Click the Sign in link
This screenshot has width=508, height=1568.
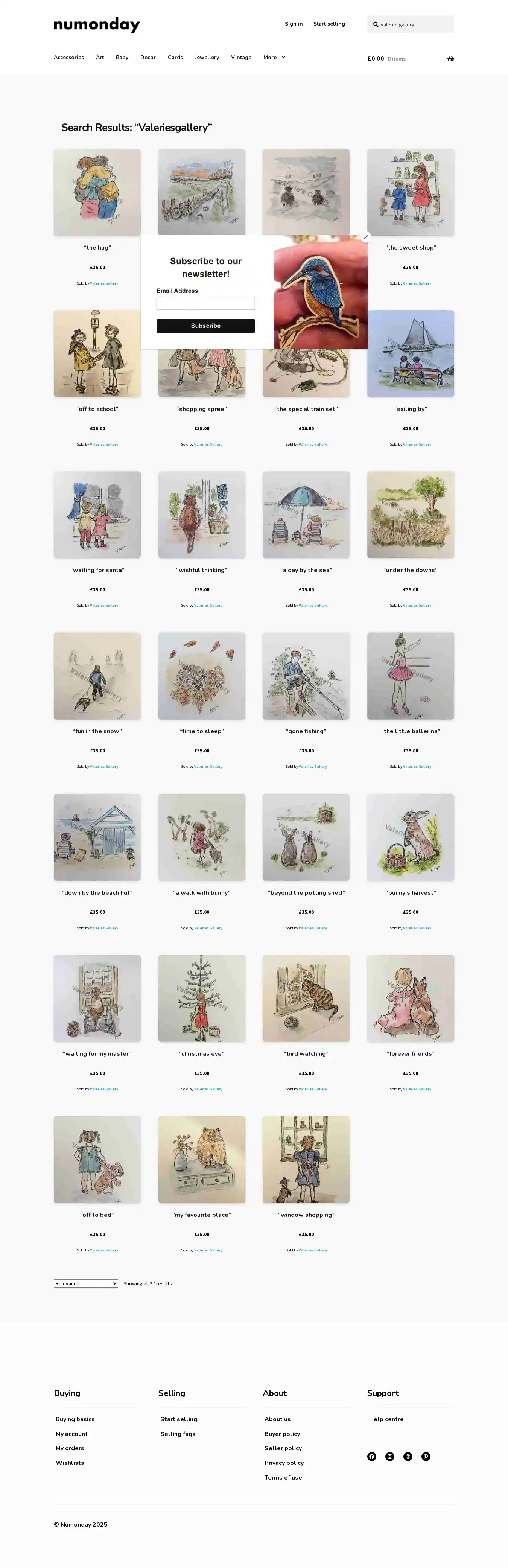294,24
